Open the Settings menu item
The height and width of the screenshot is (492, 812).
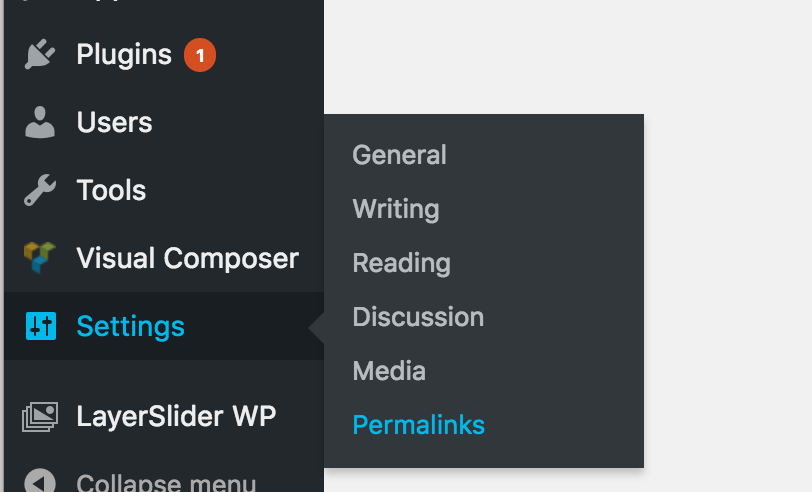pos(164,326)
